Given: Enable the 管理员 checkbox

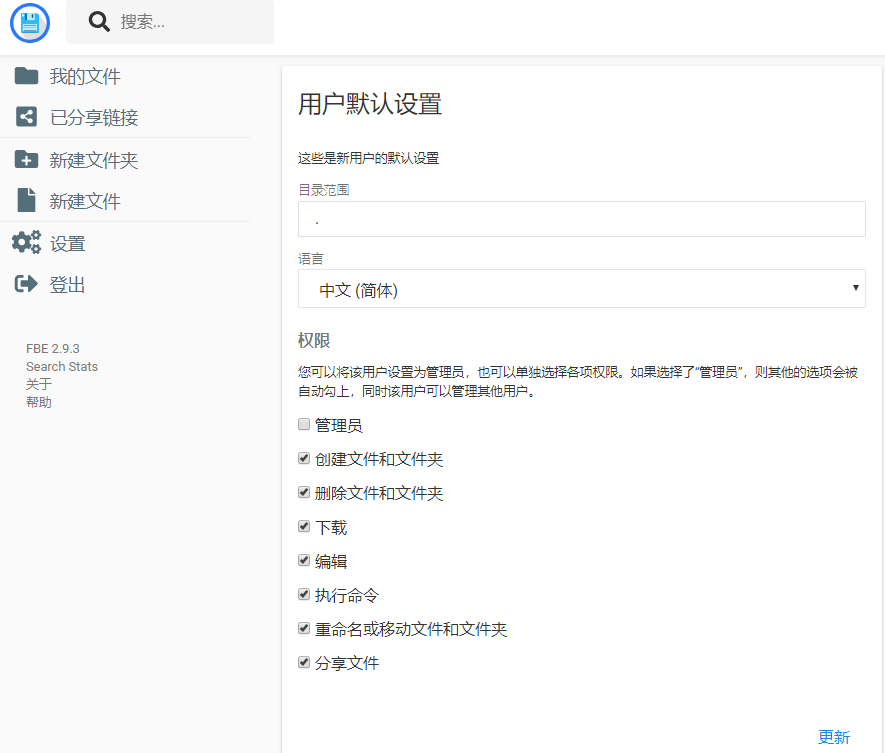Looking at the screenshot, I should pos(303,424).
